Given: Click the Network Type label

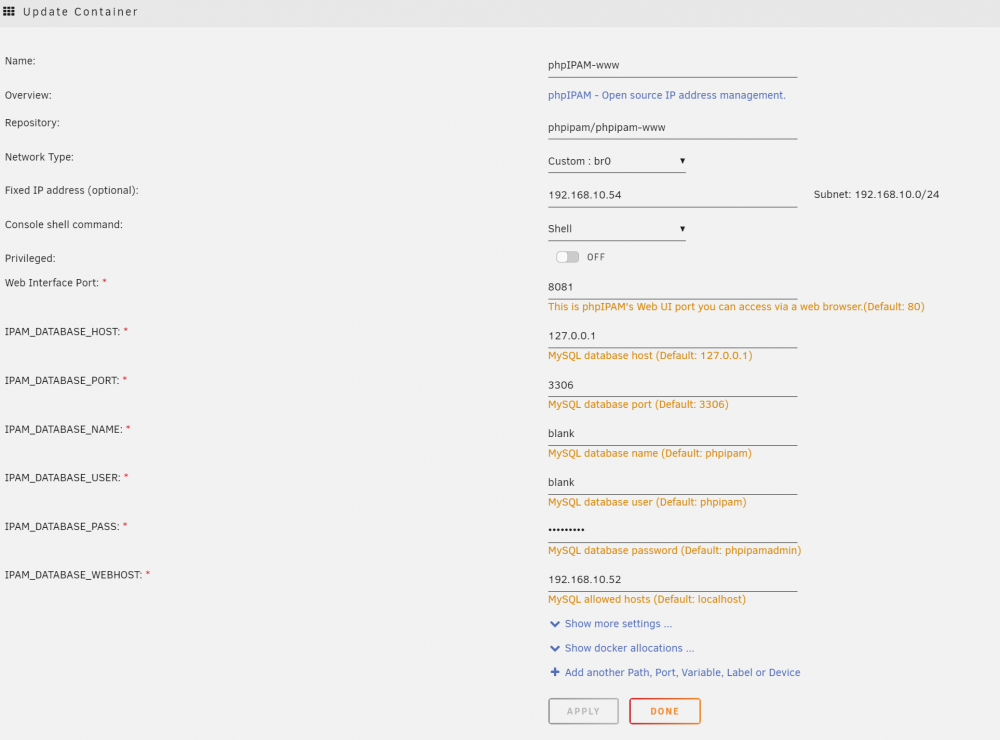Looking at the screenshot, I should point(39,157).
